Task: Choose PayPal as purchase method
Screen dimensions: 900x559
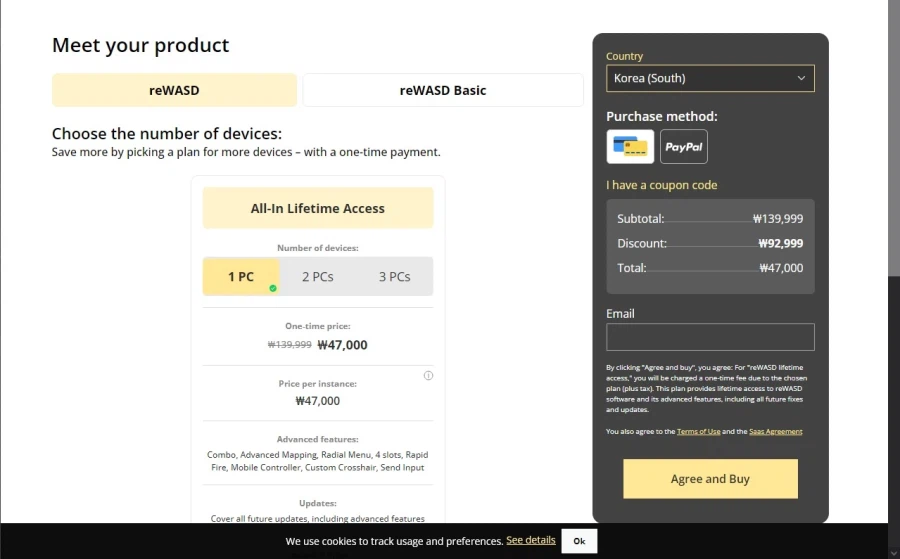Action: (684, 147)
